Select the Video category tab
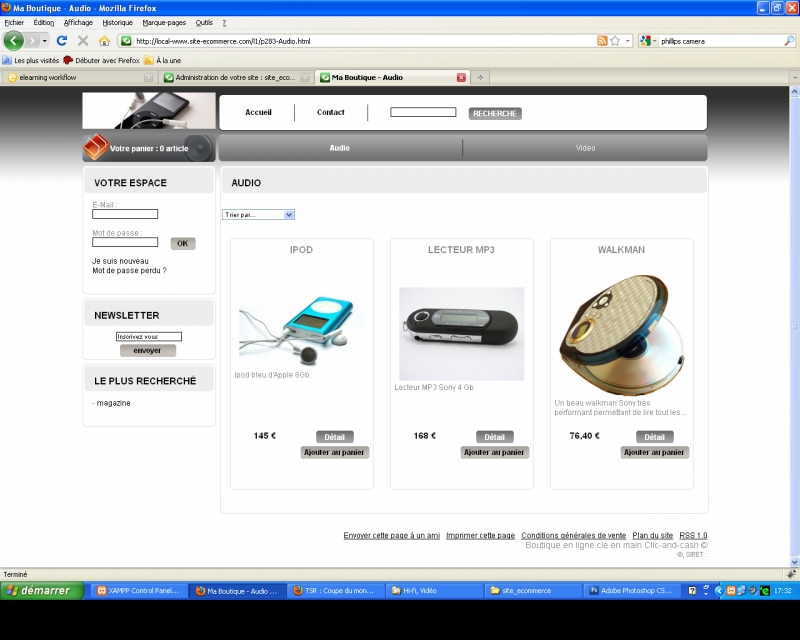 pyautogui.click(x=585, y=148)
